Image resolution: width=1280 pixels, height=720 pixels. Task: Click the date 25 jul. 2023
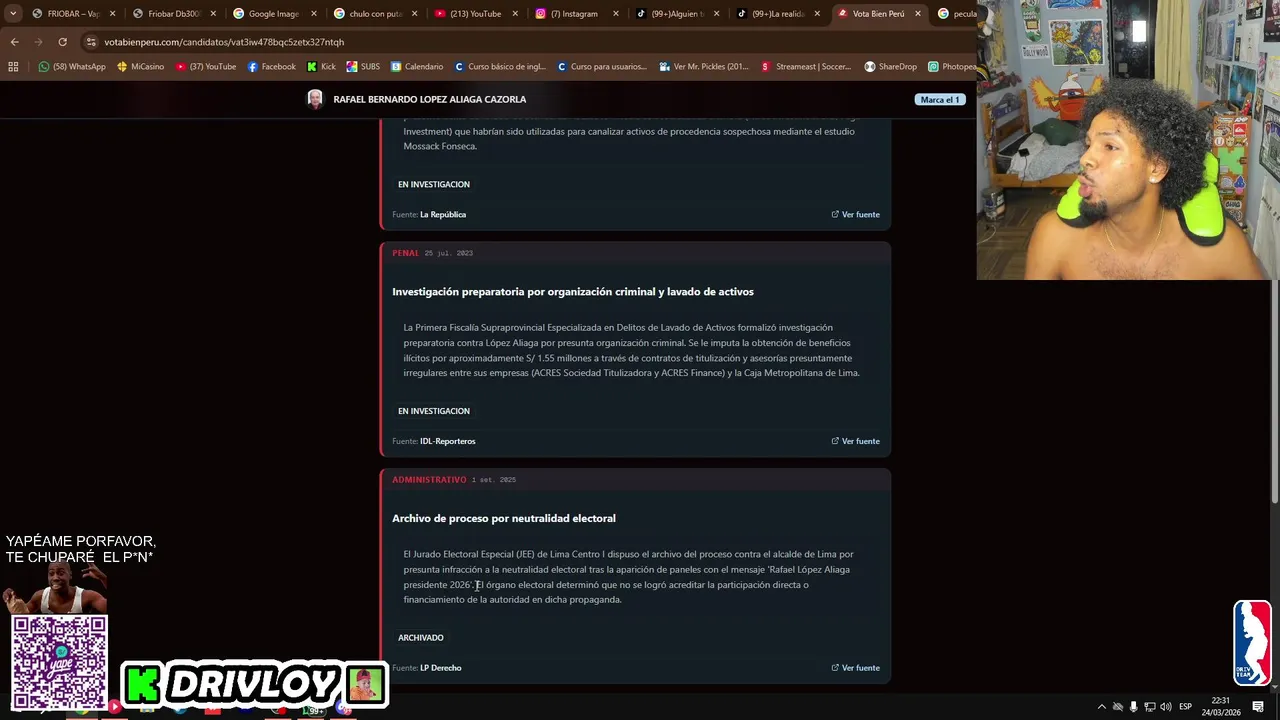pos(449,253)
